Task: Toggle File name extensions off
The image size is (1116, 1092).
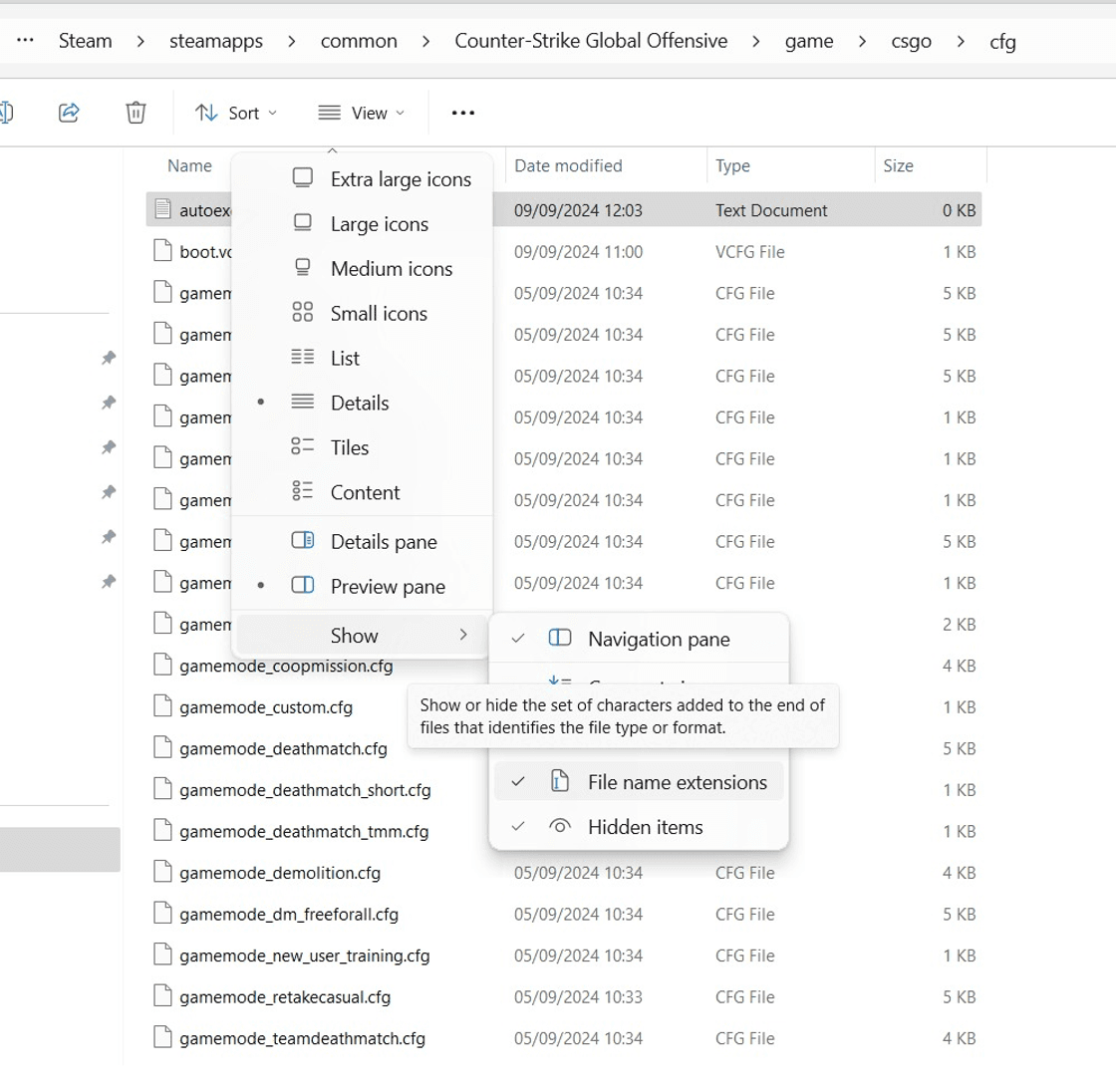Action: pyautogui.click(x=677, y=782)
